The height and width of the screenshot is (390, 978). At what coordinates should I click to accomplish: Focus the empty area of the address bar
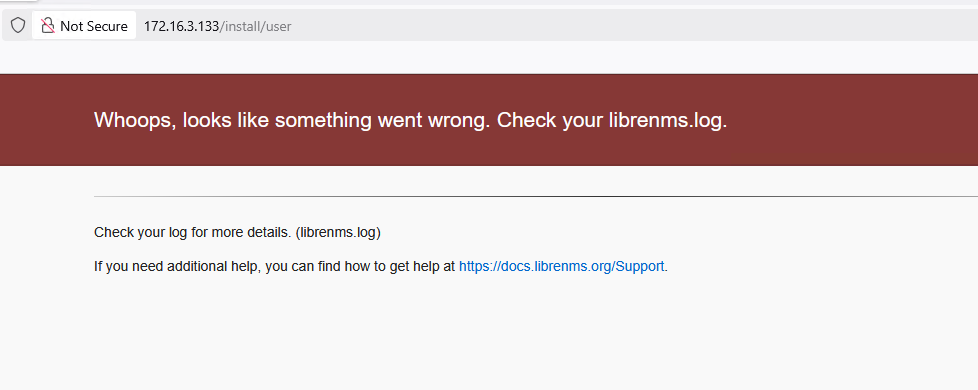click(624, 26)
